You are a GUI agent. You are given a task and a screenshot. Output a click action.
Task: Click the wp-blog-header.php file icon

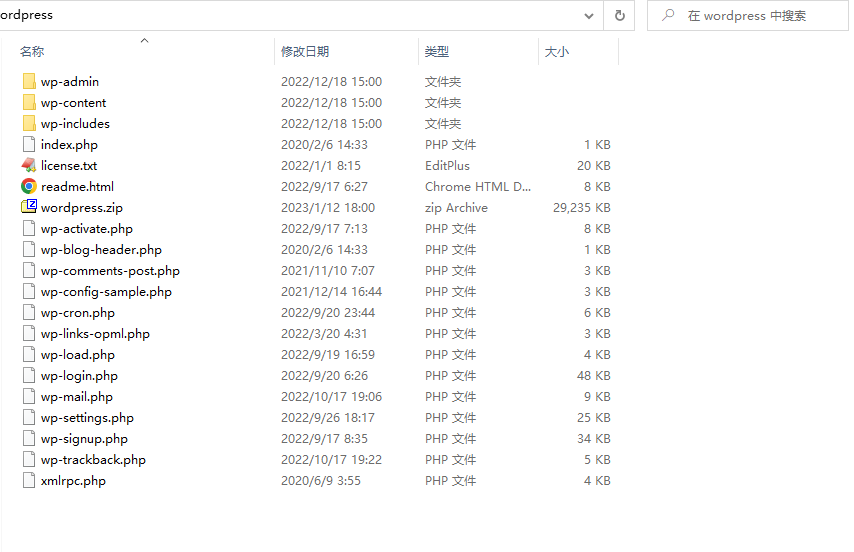(x=29, y=249)
